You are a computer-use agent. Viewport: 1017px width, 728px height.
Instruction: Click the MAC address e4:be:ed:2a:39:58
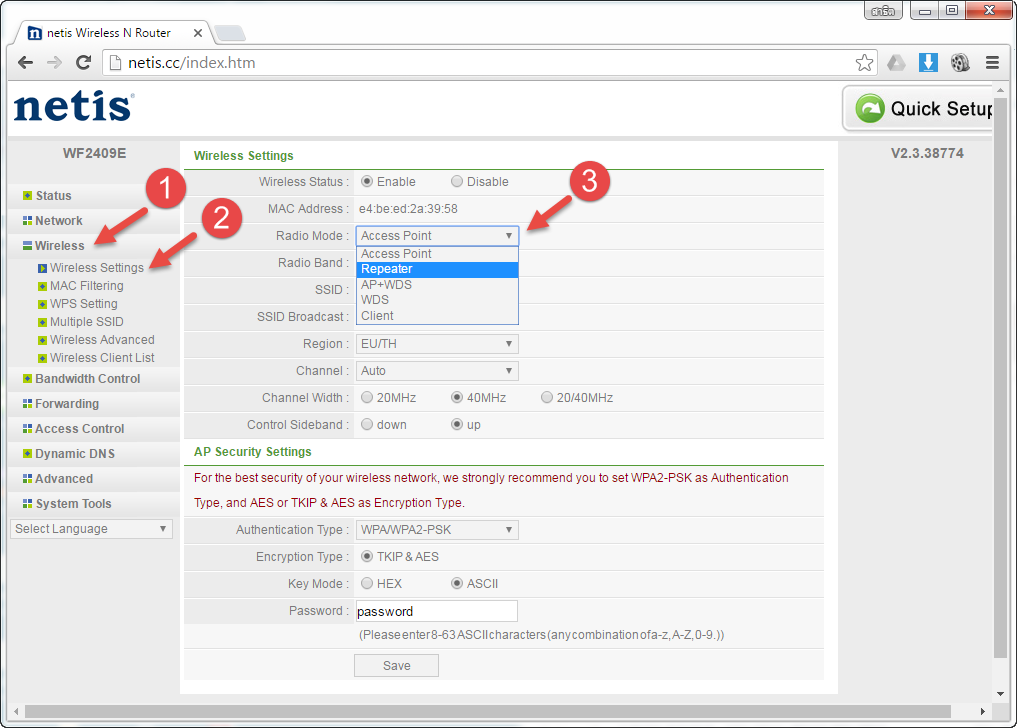point(408,209)
